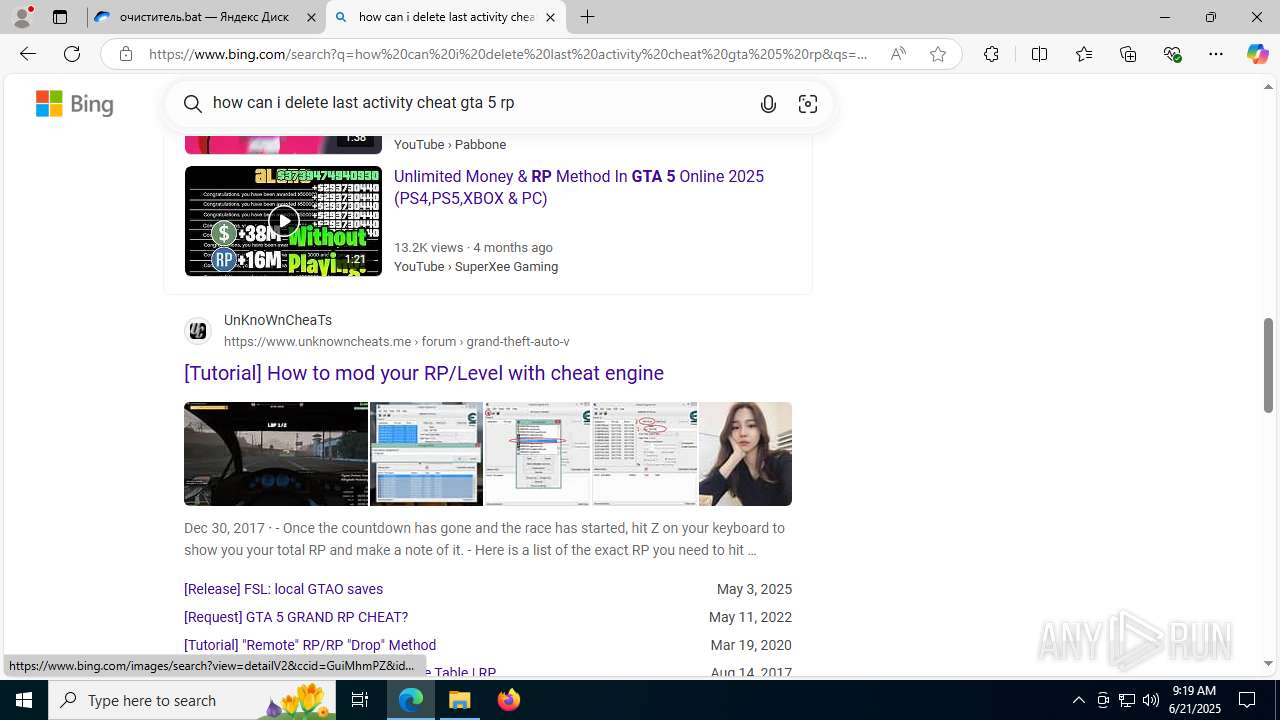Open UnKnoWnCheaTs site name link
1280x720 pixels.
tap(278, 320)
